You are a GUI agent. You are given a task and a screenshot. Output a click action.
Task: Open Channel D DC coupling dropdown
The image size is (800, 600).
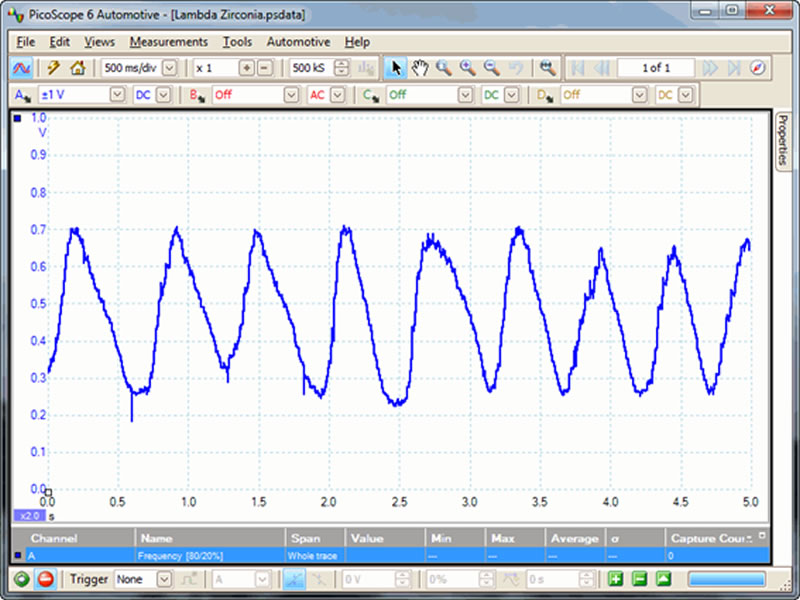[686, 95]
